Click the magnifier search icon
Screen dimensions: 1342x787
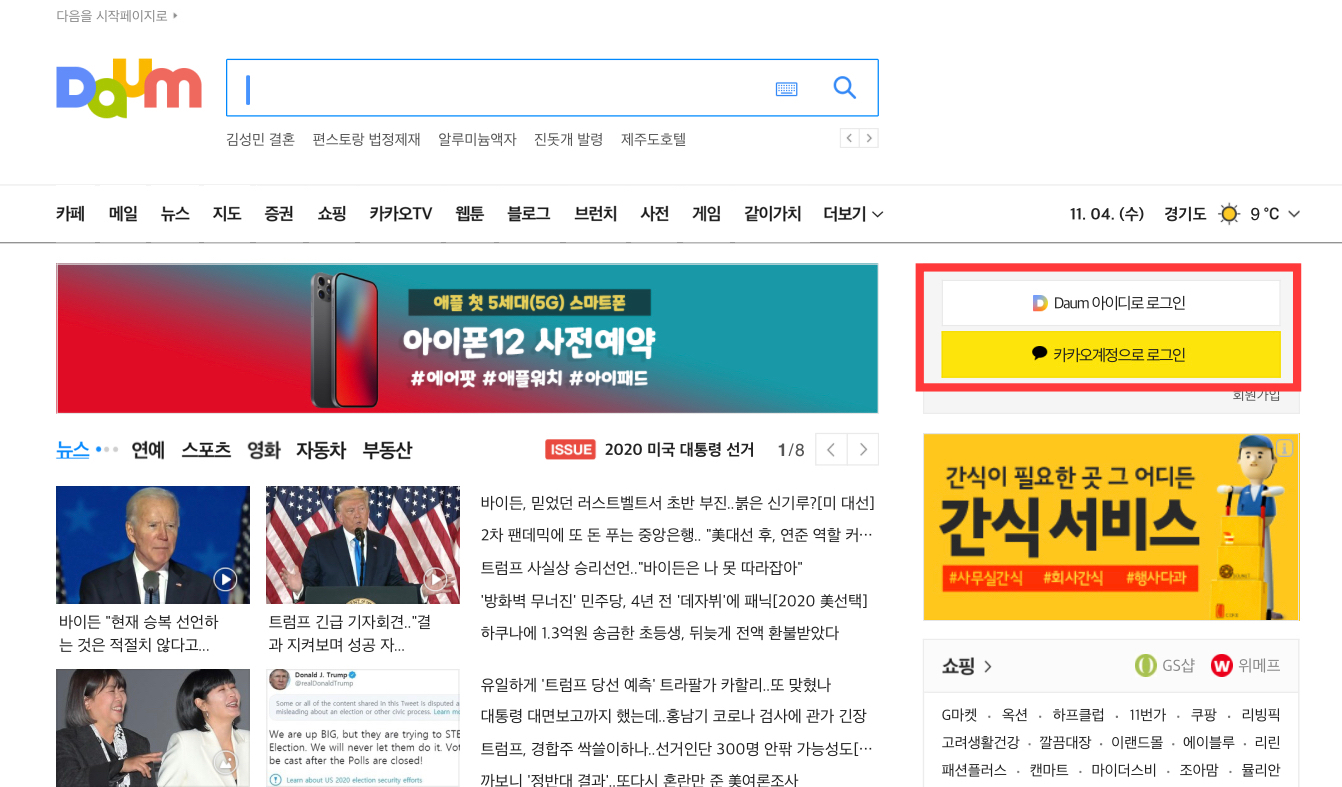point(845,88)
